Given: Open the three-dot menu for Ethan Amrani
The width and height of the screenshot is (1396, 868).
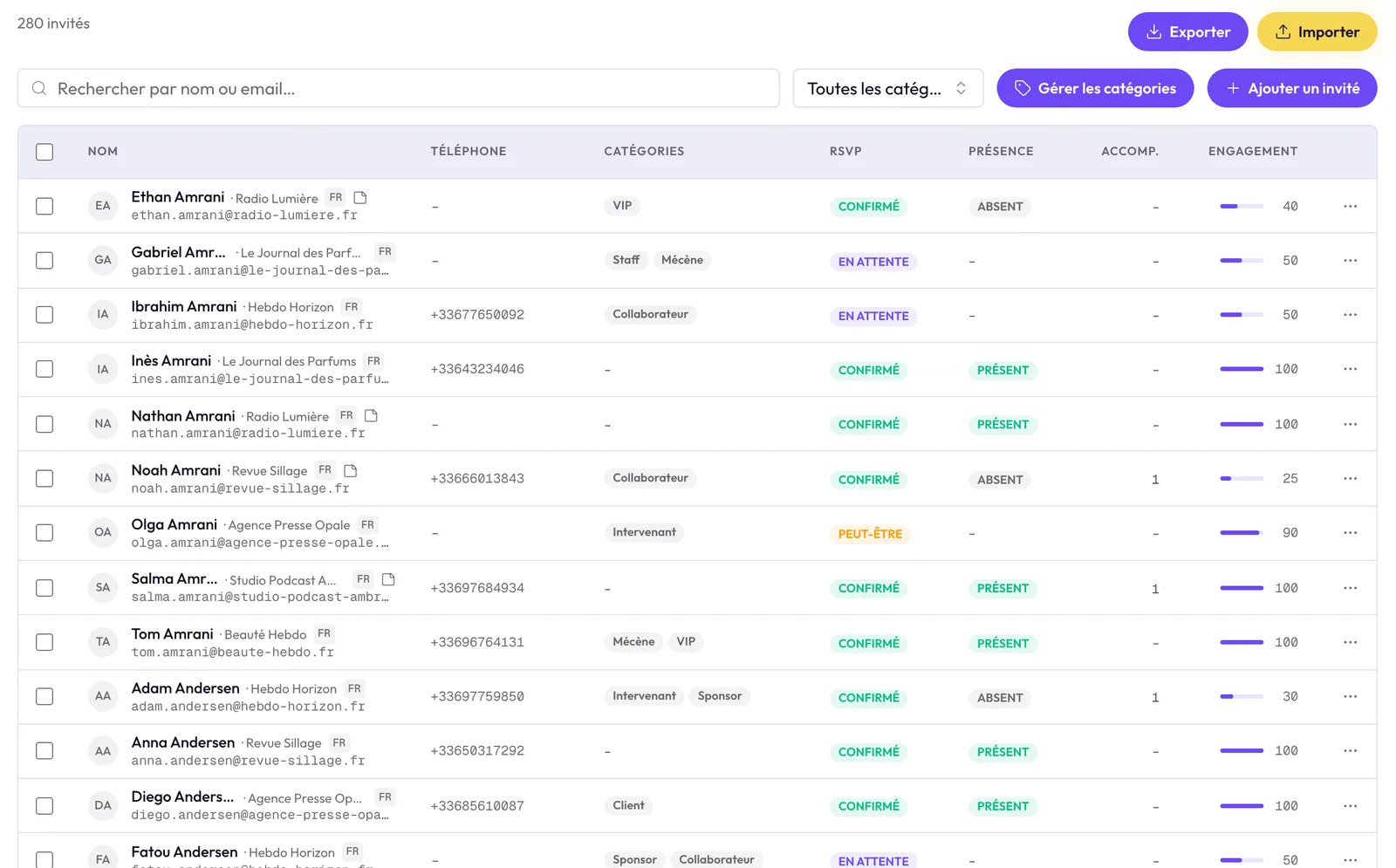Looking at the screenshot, I should (1351, 207).
